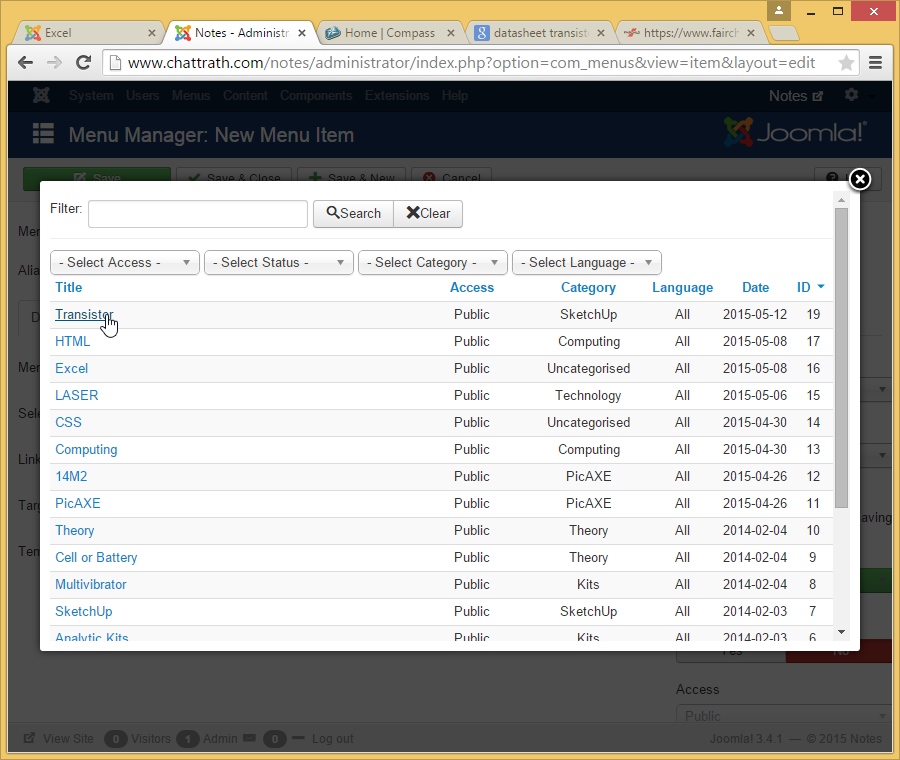Reload the page with refresh icon
Image resolution: width=900 pixels, height=760 pixels.
84,62
